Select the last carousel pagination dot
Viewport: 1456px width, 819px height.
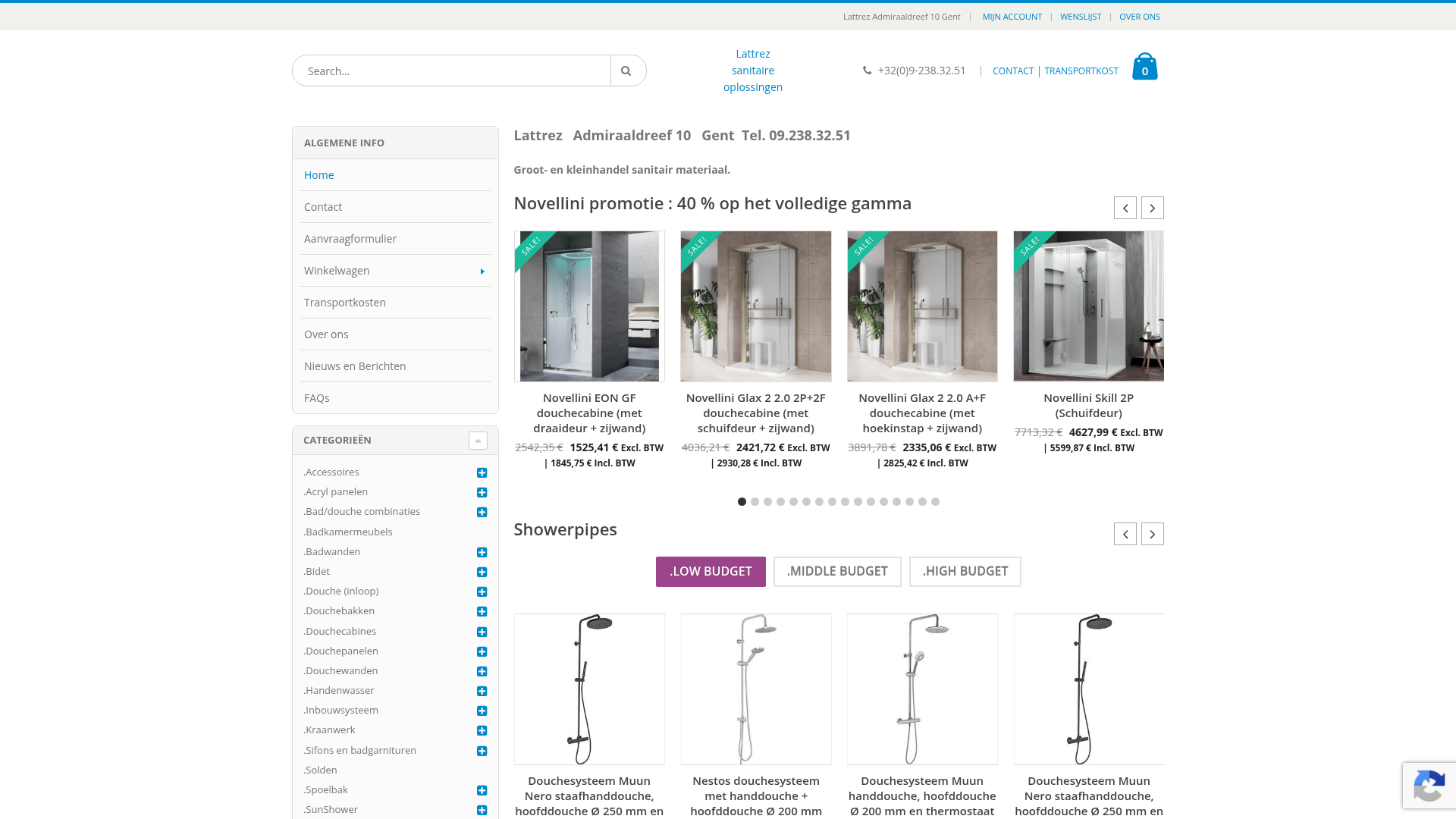(935, 502)
